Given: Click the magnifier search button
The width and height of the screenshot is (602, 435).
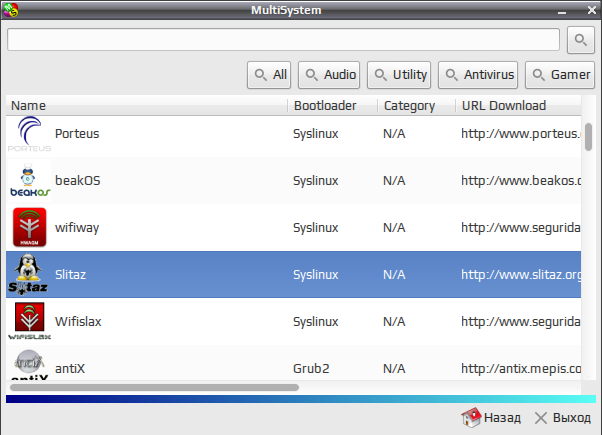Looking at the screenshot, I should (x=580, y=40).
